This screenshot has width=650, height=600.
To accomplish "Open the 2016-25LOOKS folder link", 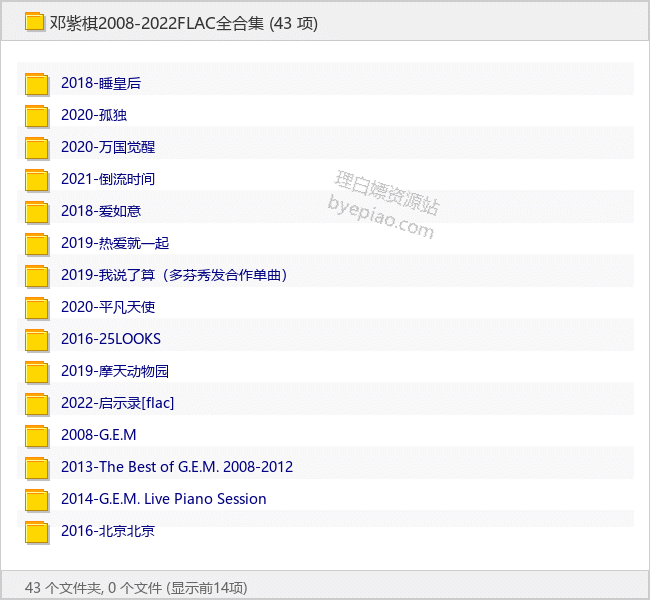I will click(111, 339).
